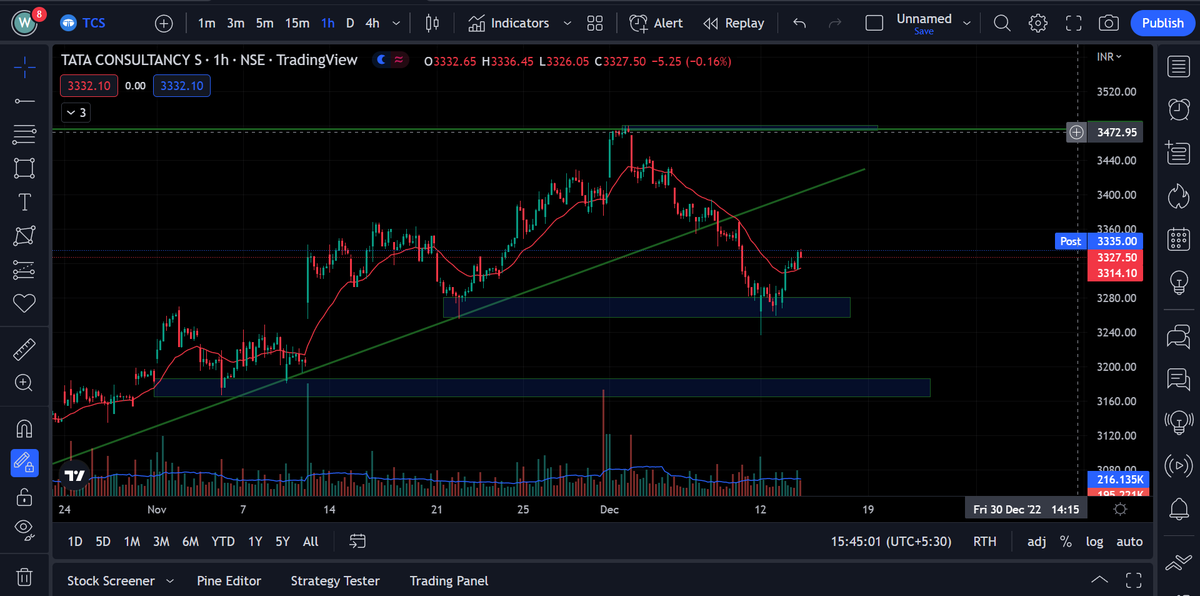Enter fullscreen mode
Screen dimensions: 1200x596
pyautogui.click(x=1073, y=23)
